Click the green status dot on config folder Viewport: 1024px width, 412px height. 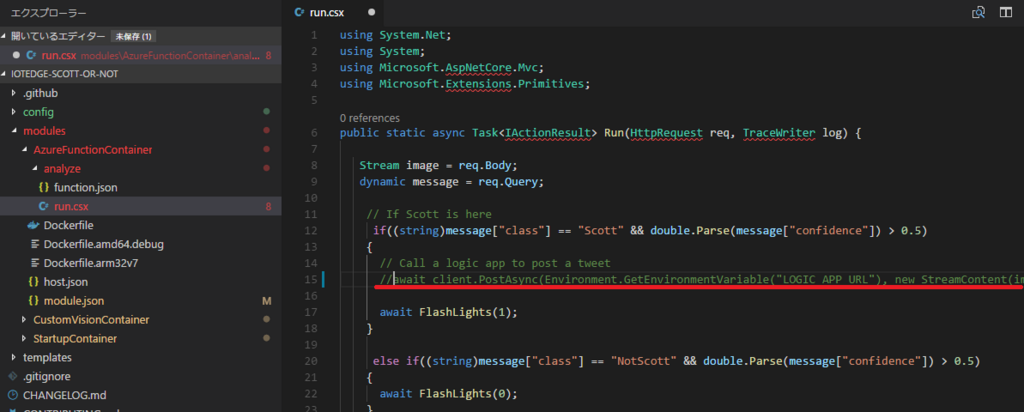(x=266, y=112)
